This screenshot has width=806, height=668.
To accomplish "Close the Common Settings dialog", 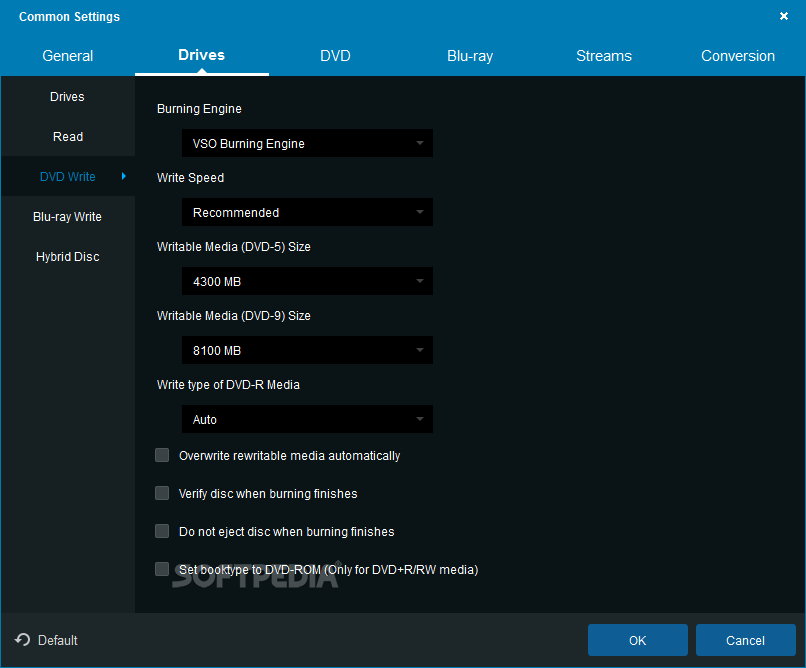I will (x=783, y=16).
